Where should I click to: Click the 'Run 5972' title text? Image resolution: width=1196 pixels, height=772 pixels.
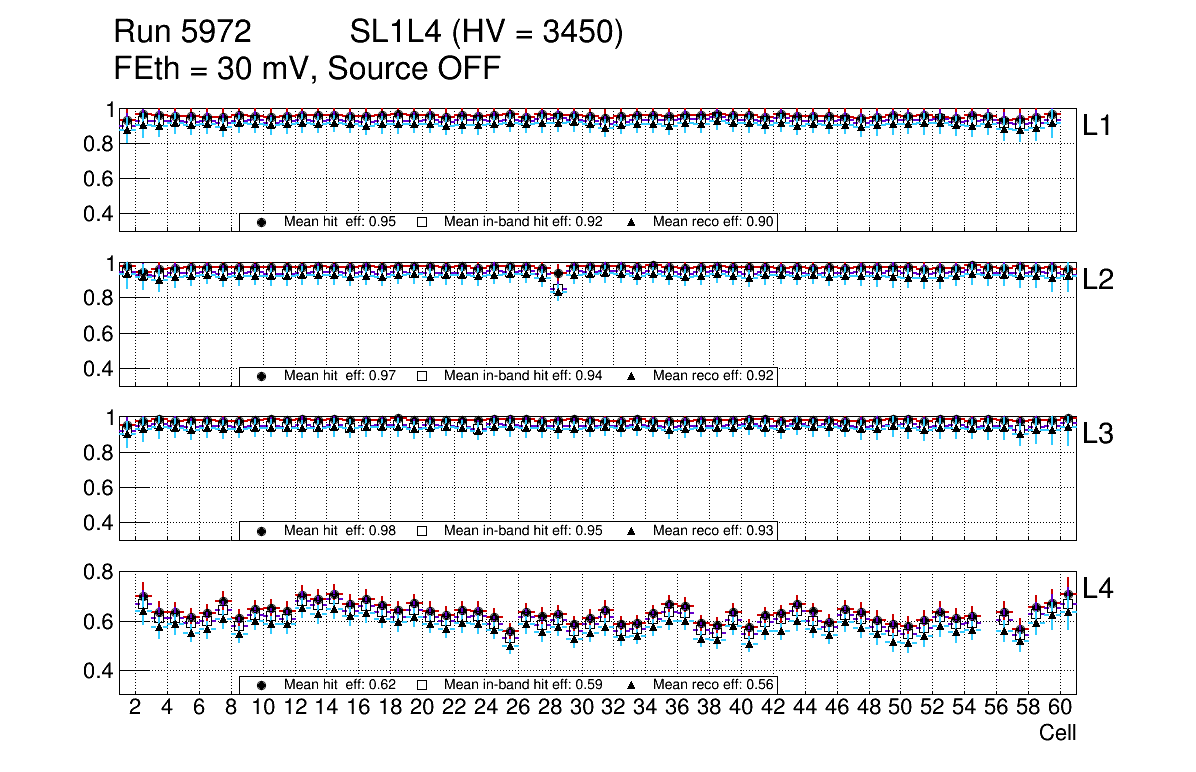point(182,33)
